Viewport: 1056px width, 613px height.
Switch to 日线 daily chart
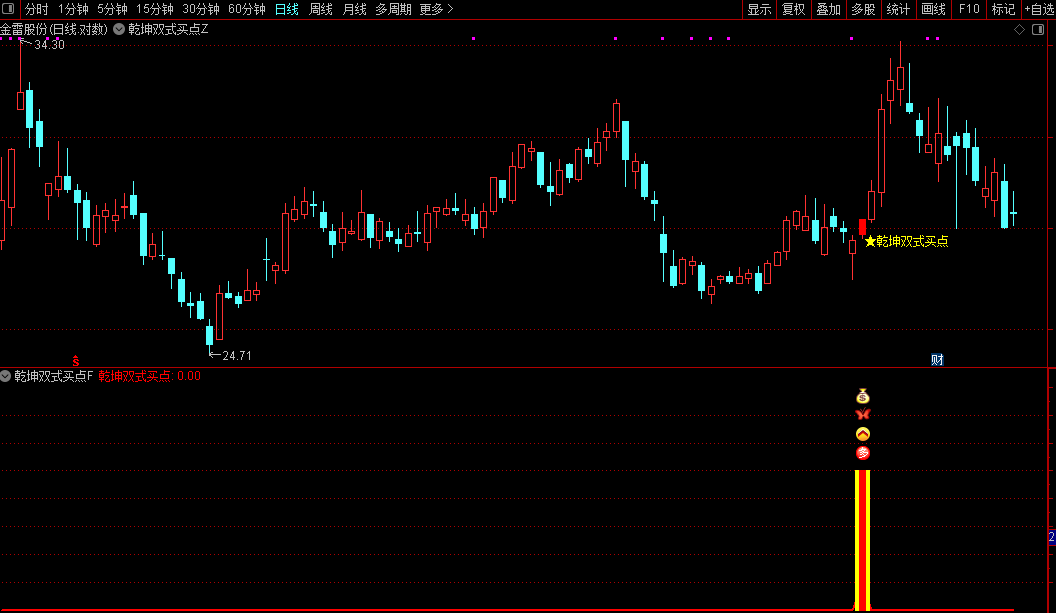[287, 9]
